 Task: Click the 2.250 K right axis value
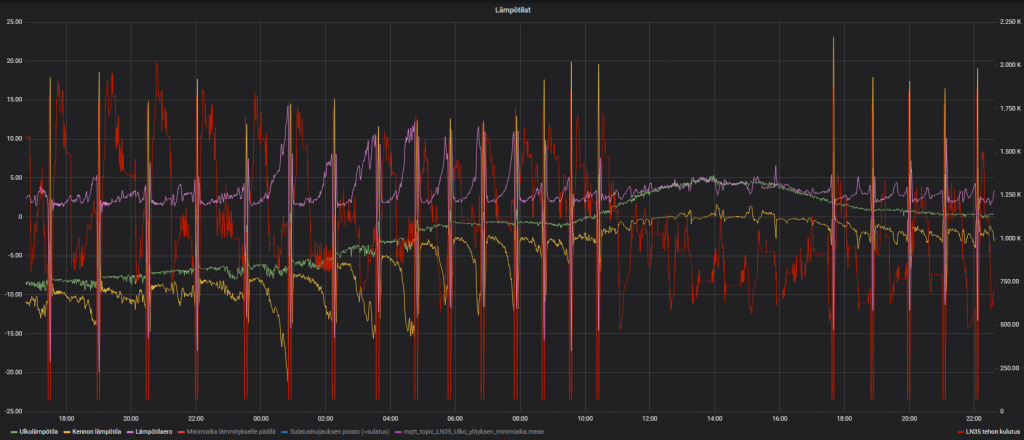(1010, 22)
